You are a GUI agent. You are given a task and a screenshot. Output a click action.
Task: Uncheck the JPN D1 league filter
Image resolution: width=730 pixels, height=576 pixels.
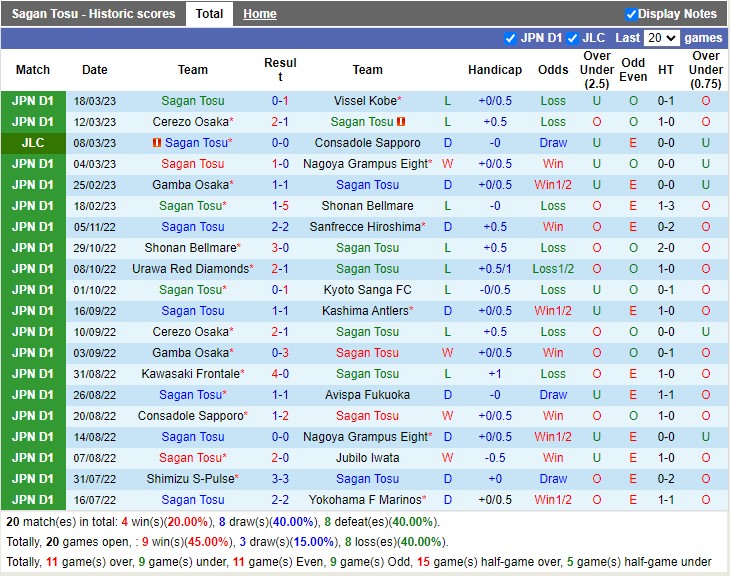click(x=511, y=38)
